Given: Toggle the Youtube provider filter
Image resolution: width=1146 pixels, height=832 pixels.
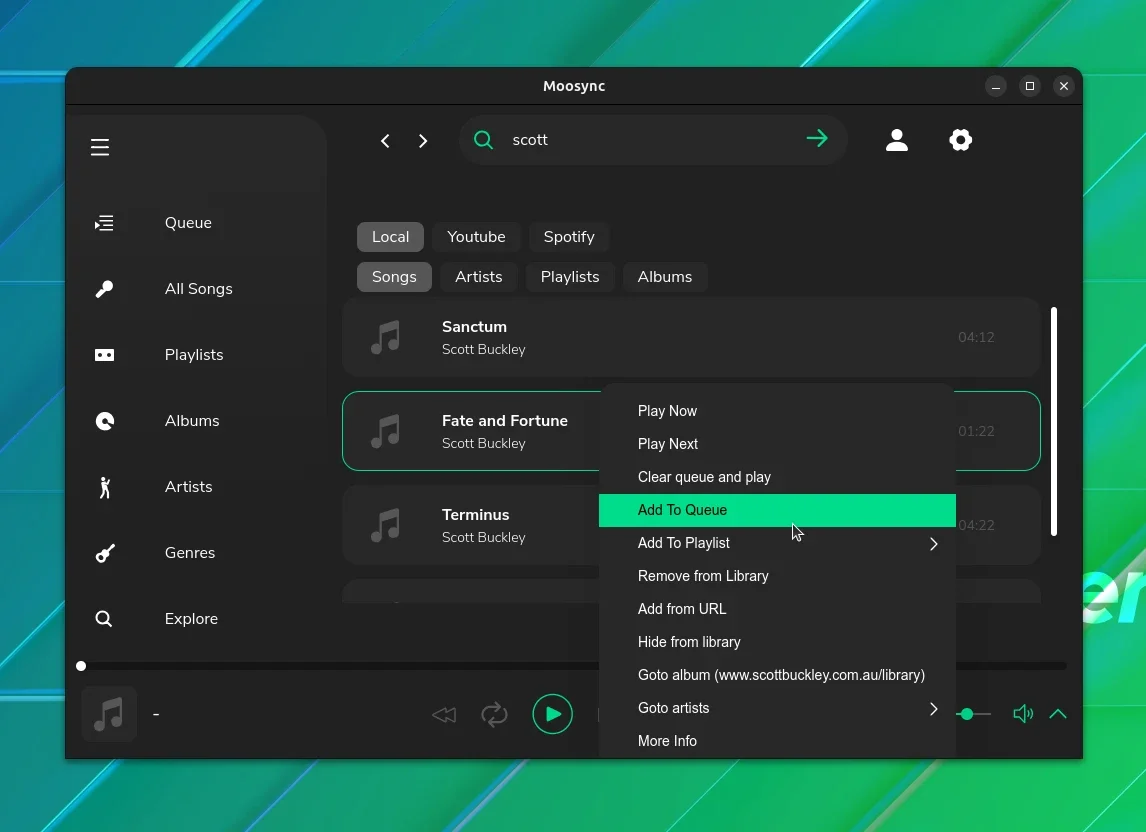Looking at the screenshot, I should (477, 237).
